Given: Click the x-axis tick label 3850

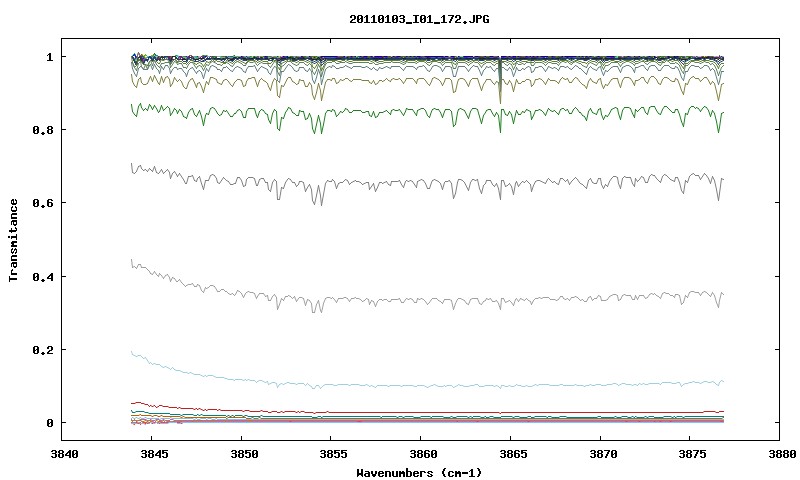Looking at the screenshot, I should (243, 454).
